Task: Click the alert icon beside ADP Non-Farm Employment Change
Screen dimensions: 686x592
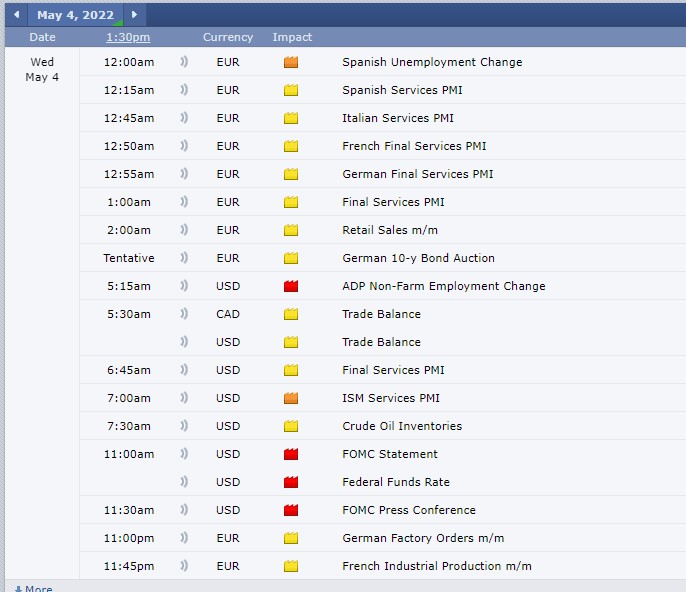Action: [x=184, y=286]
